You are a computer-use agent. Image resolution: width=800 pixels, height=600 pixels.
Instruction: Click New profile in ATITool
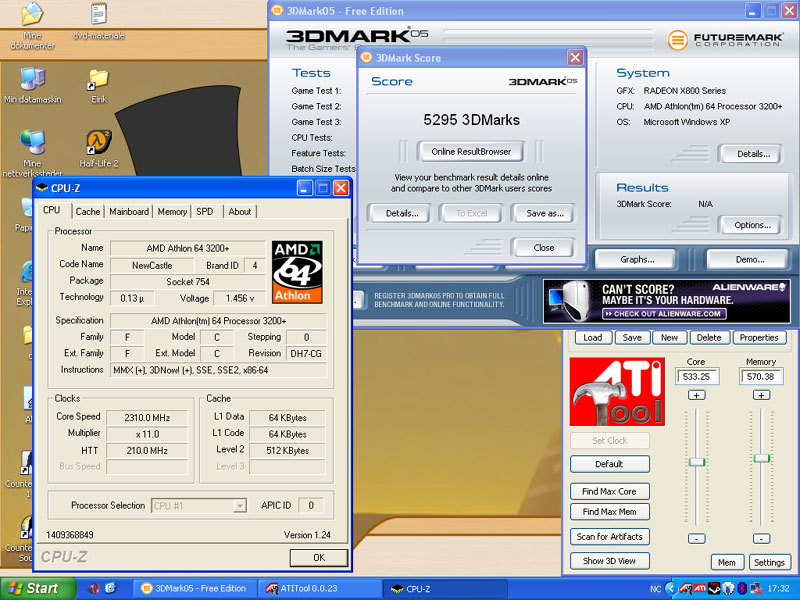[669, 338]
